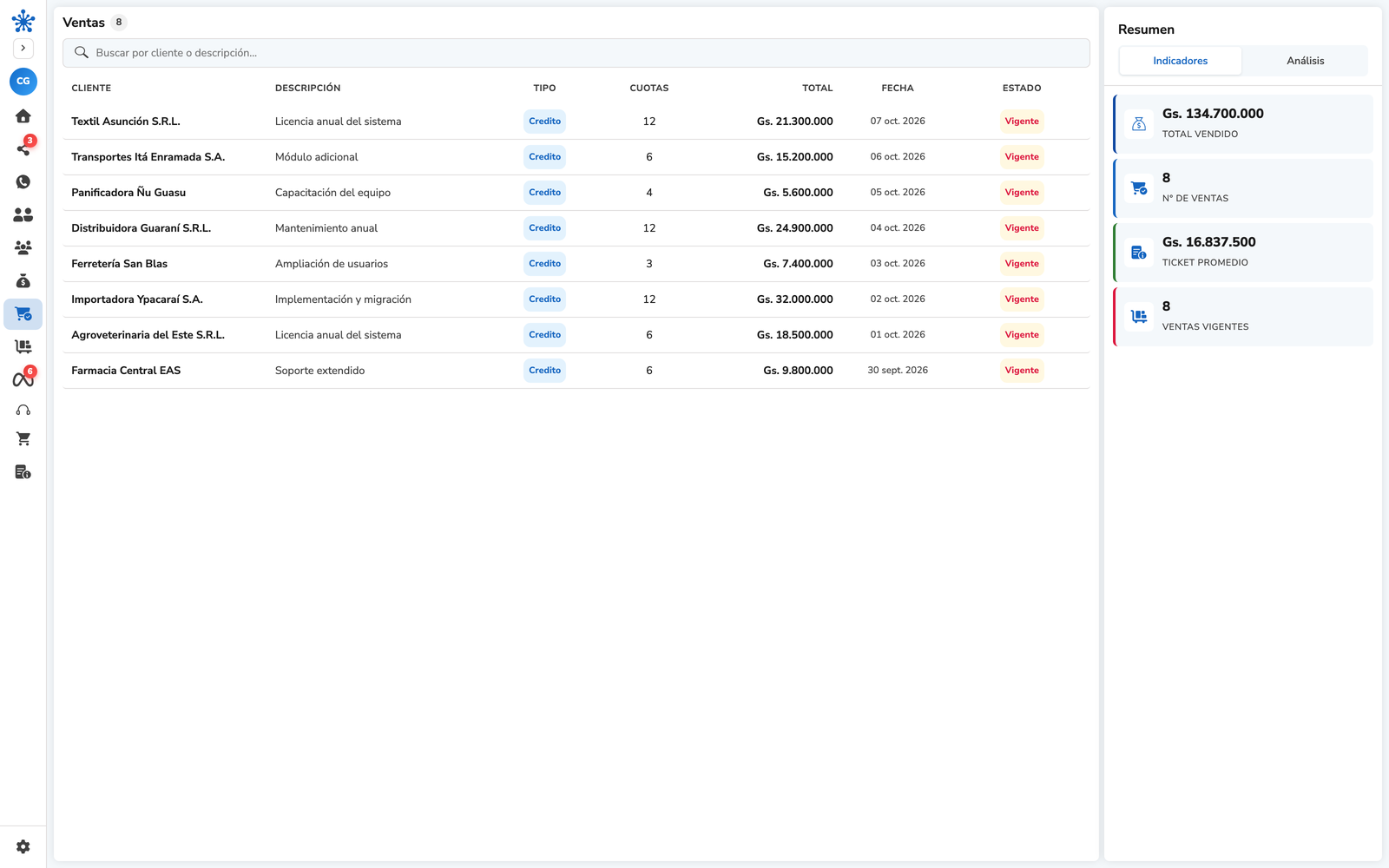This screenshot has width=1389, height=868.
Task: Open Distribuidora Guaraní S.R.L. sale
Action: (576, 228)
